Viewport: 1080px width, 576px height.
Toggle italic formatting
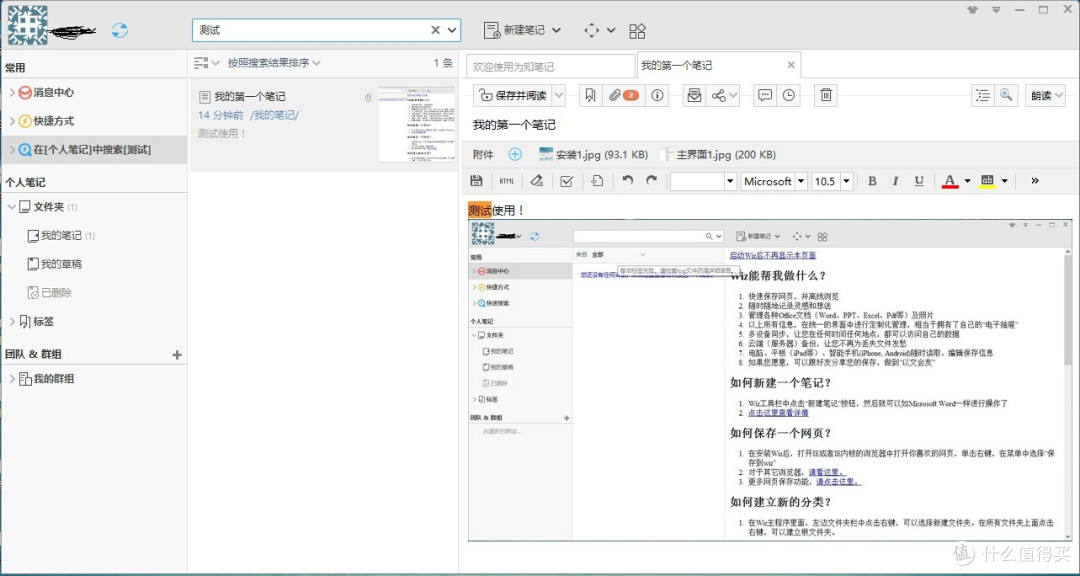(895, 181)
